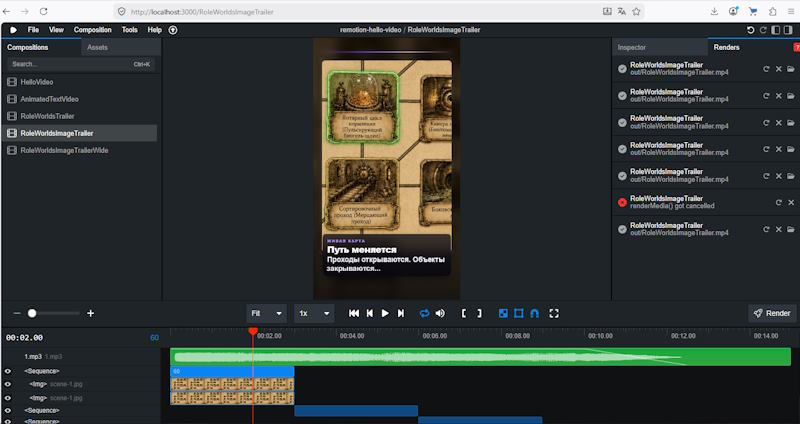Open the browser account profile icon
Viewport: 800px width, 424px height.
733,11
